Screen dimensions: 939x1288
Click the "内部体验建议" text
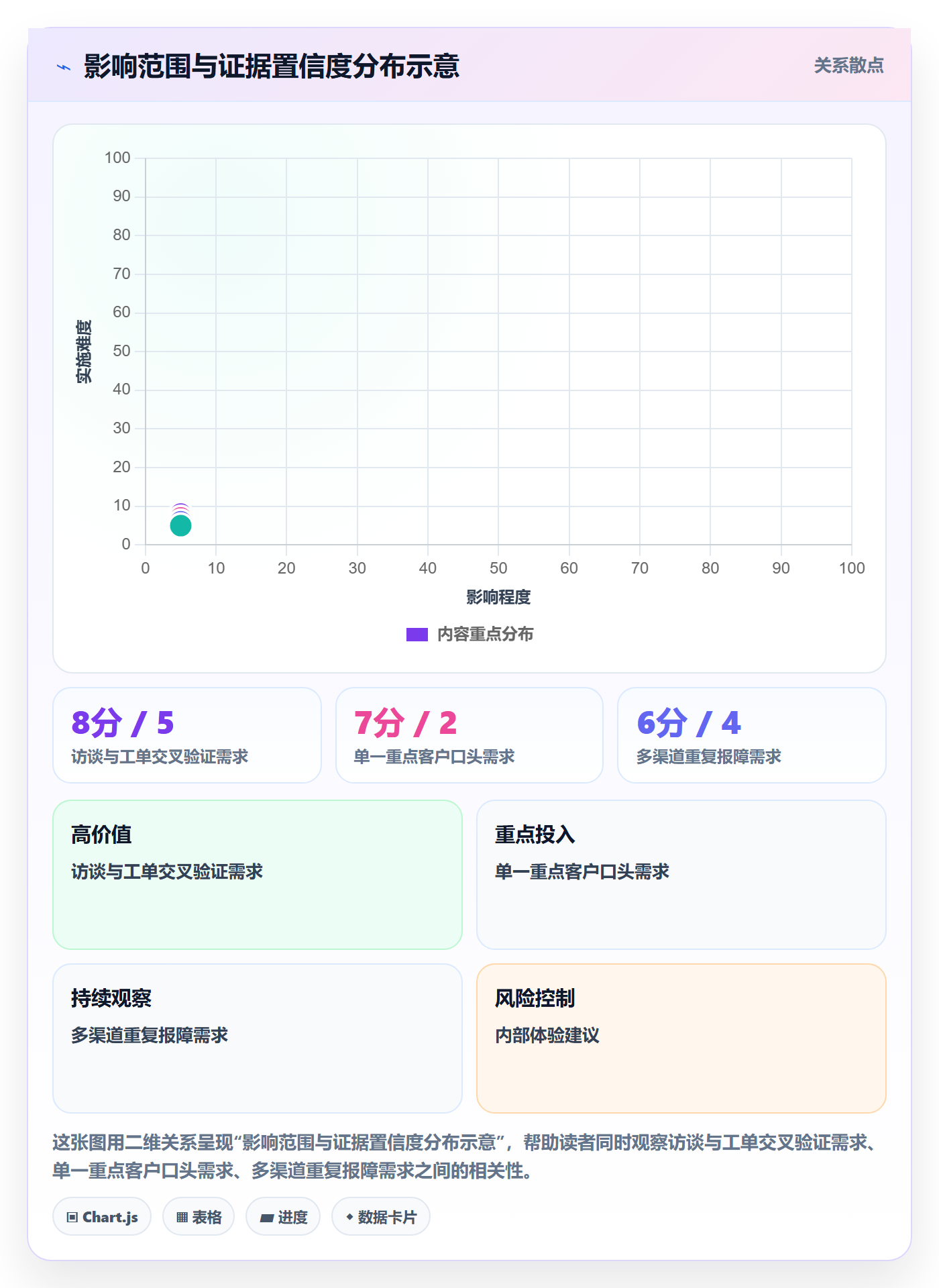pyautogui.click(x=547, y=1035)
